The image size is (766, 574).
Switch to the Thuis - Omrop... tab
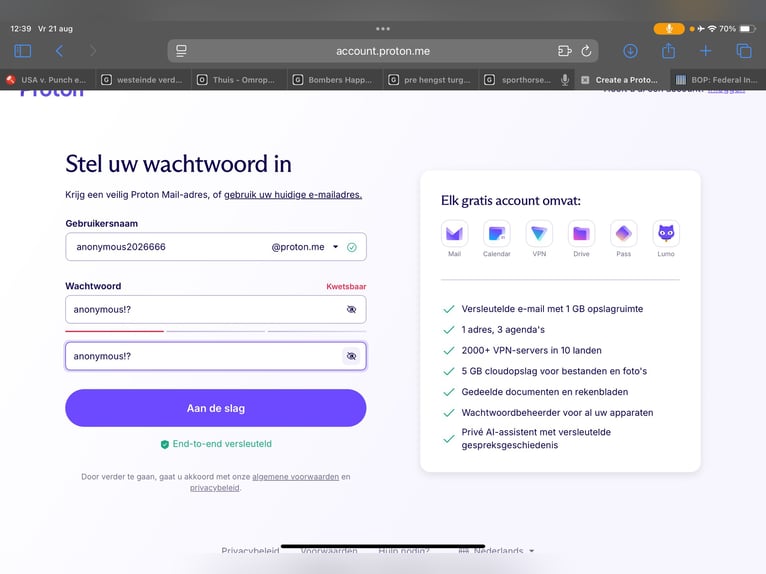tap(237, 80)
